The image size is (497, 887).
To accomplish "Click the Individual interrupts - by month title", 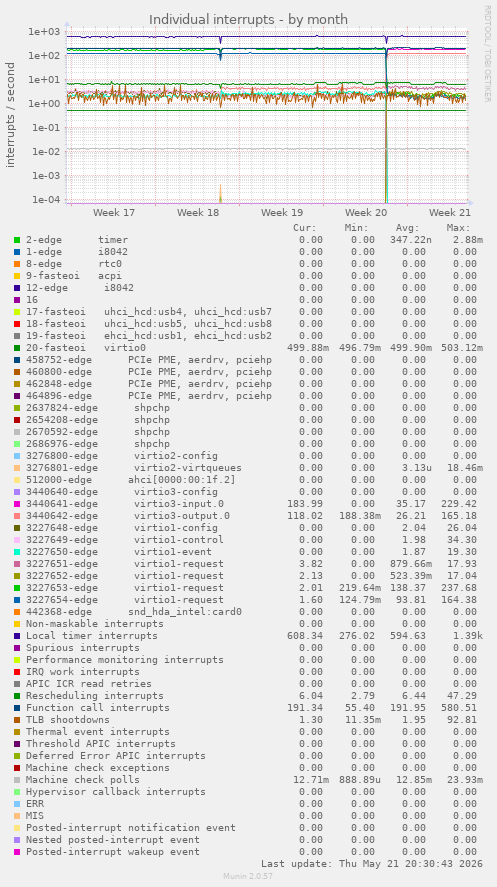I will (248, 20).
